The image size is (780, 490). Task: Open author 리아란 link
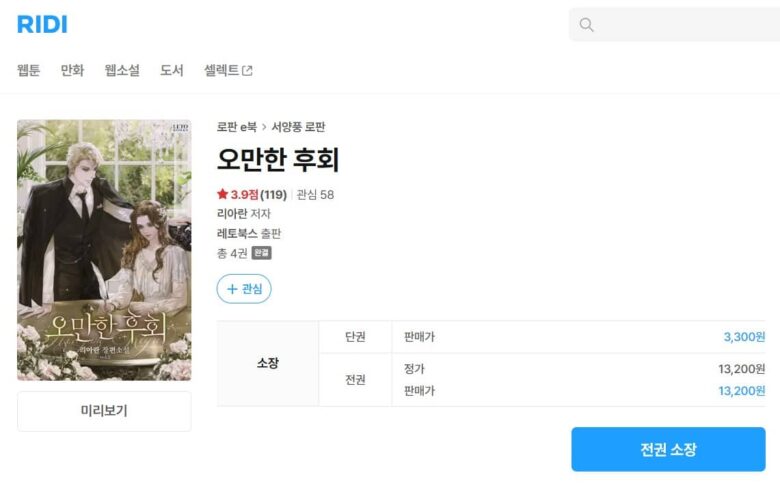click(232, 213)
